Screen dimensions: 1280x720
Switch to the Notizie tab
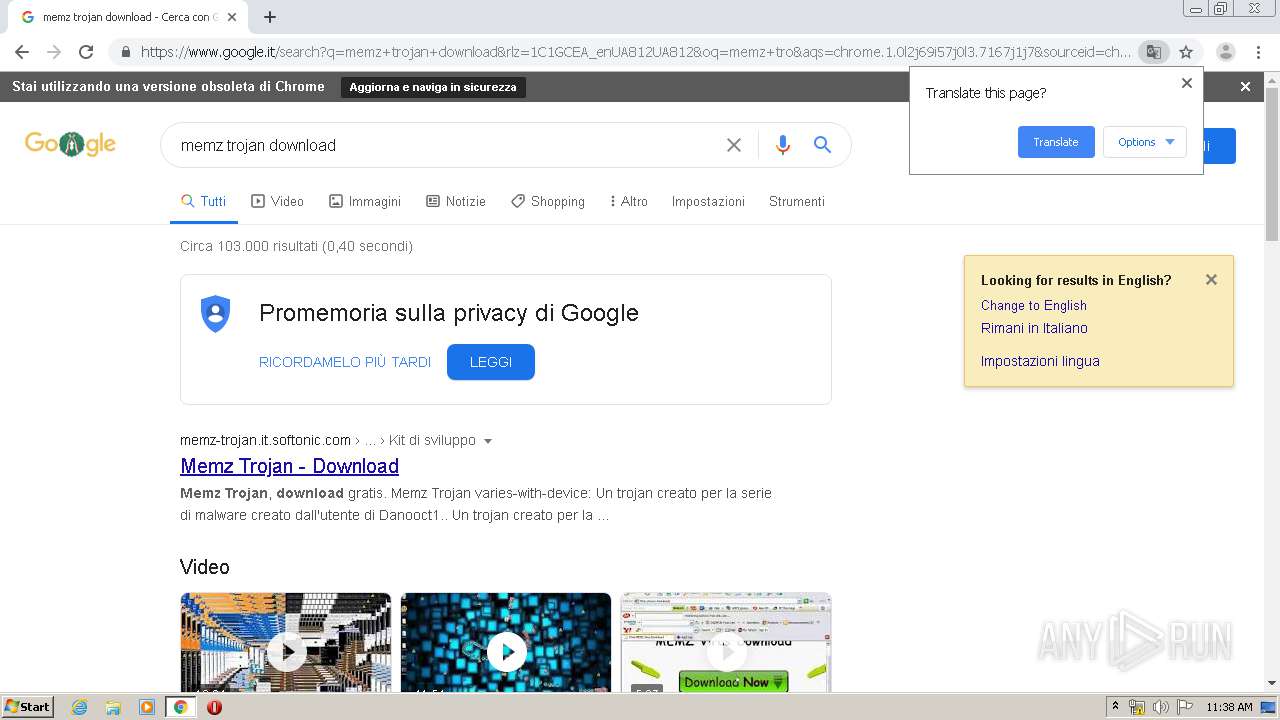[456, 201]
